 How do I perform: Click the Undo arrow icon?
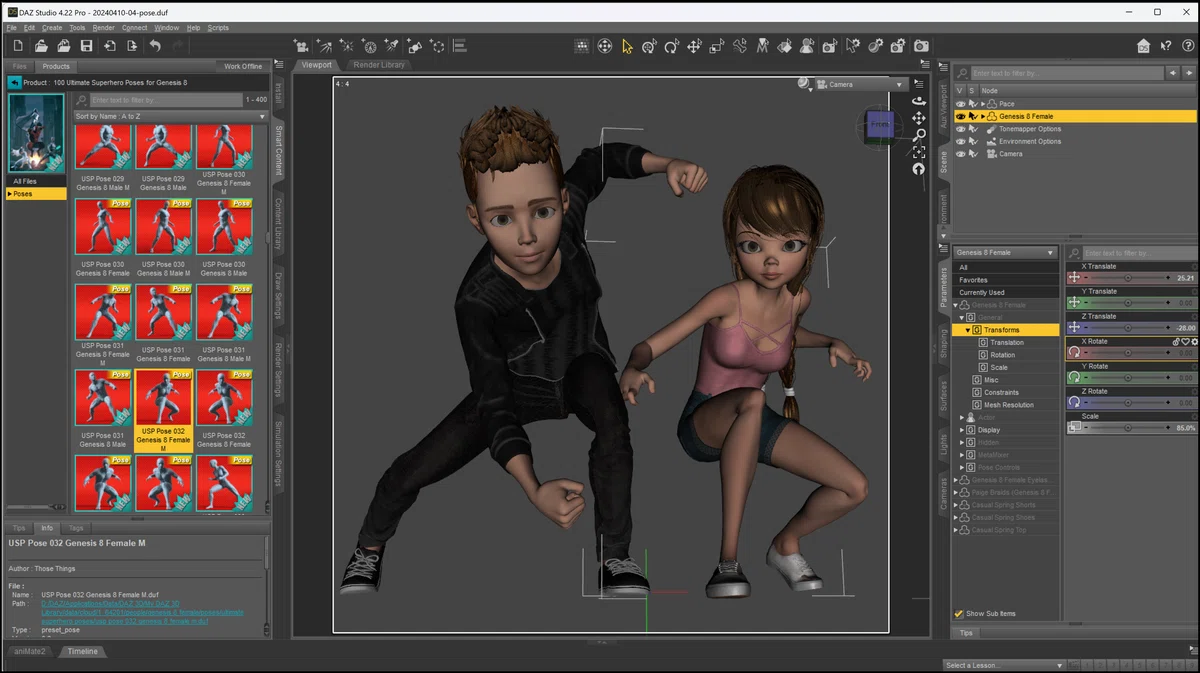(155, 46)
